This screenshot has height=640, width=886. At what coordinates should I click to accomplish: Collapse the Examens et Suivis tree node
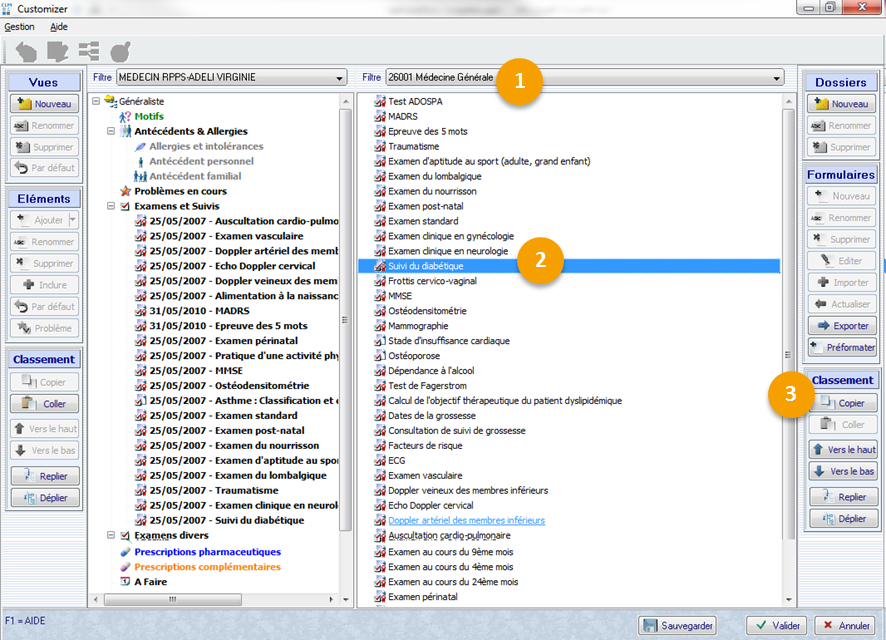[x=111, y=206]
